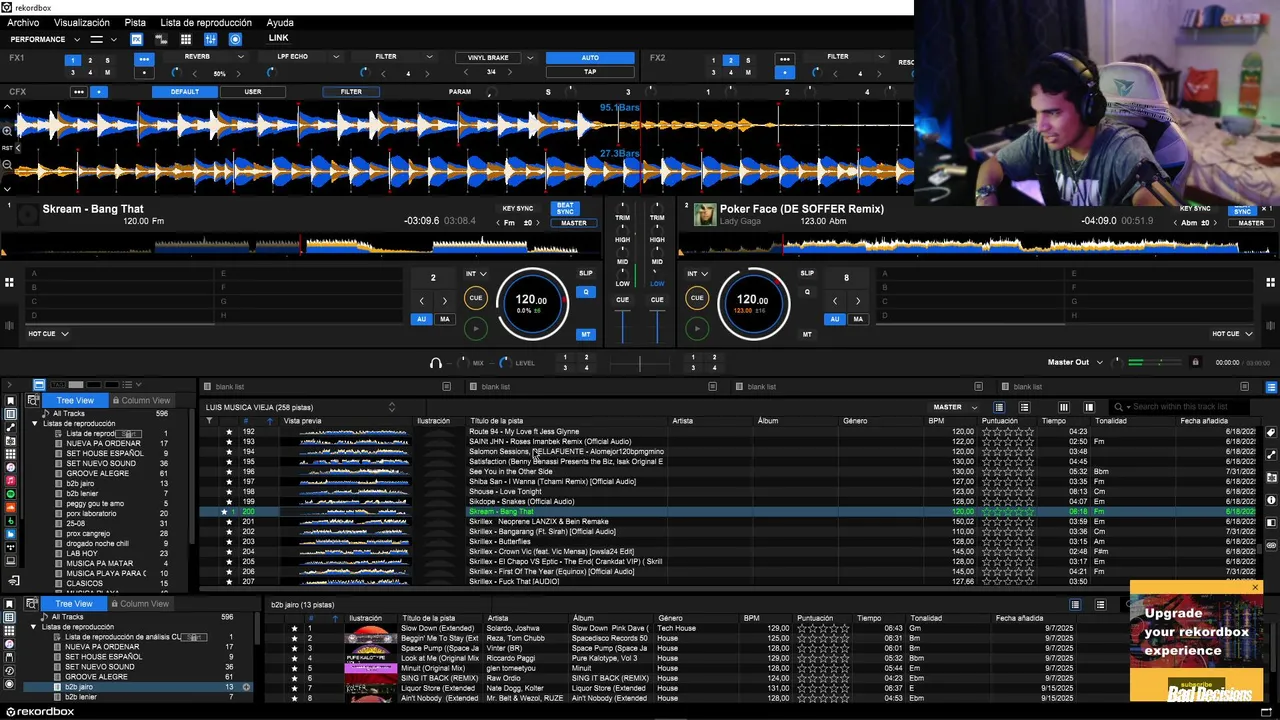Open the Pista menu
The width and height of the screenshot is (1280, 720).
coord(135,22)
